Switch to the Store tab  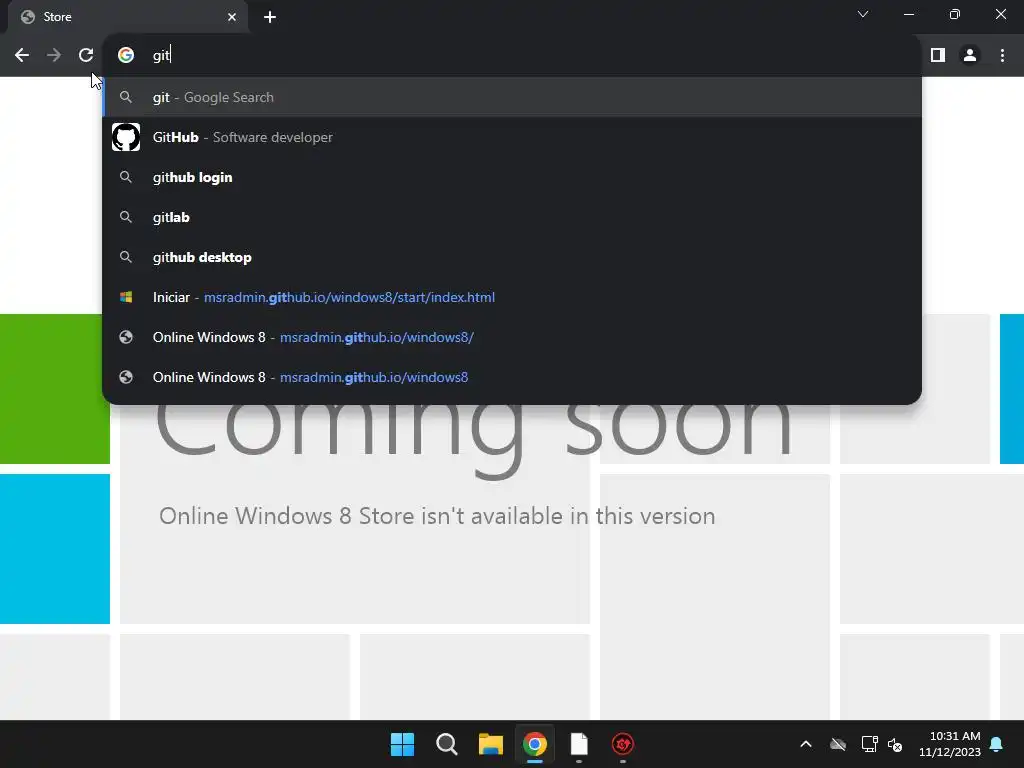click(x=128, y=17)
